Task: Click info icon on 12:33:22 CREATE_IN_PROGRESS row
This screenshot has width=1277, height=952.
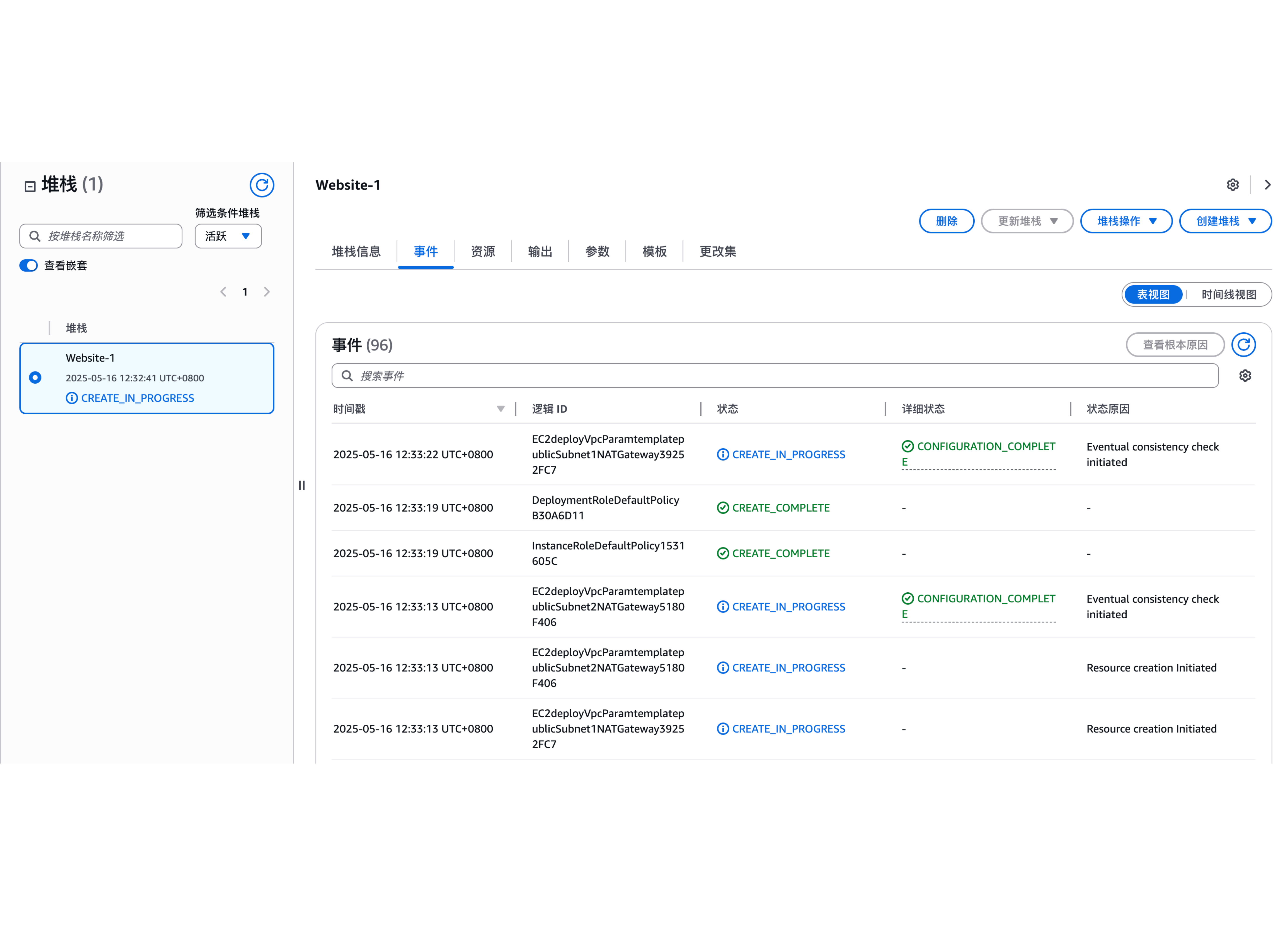Action: tap(722, 454)
